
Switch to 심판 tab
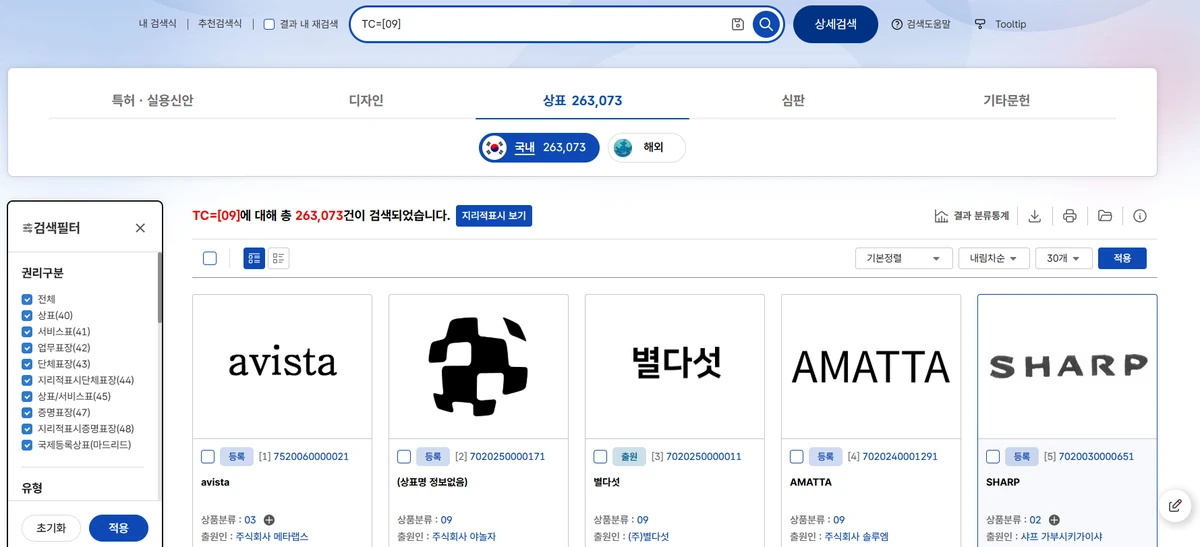[793, 100]
